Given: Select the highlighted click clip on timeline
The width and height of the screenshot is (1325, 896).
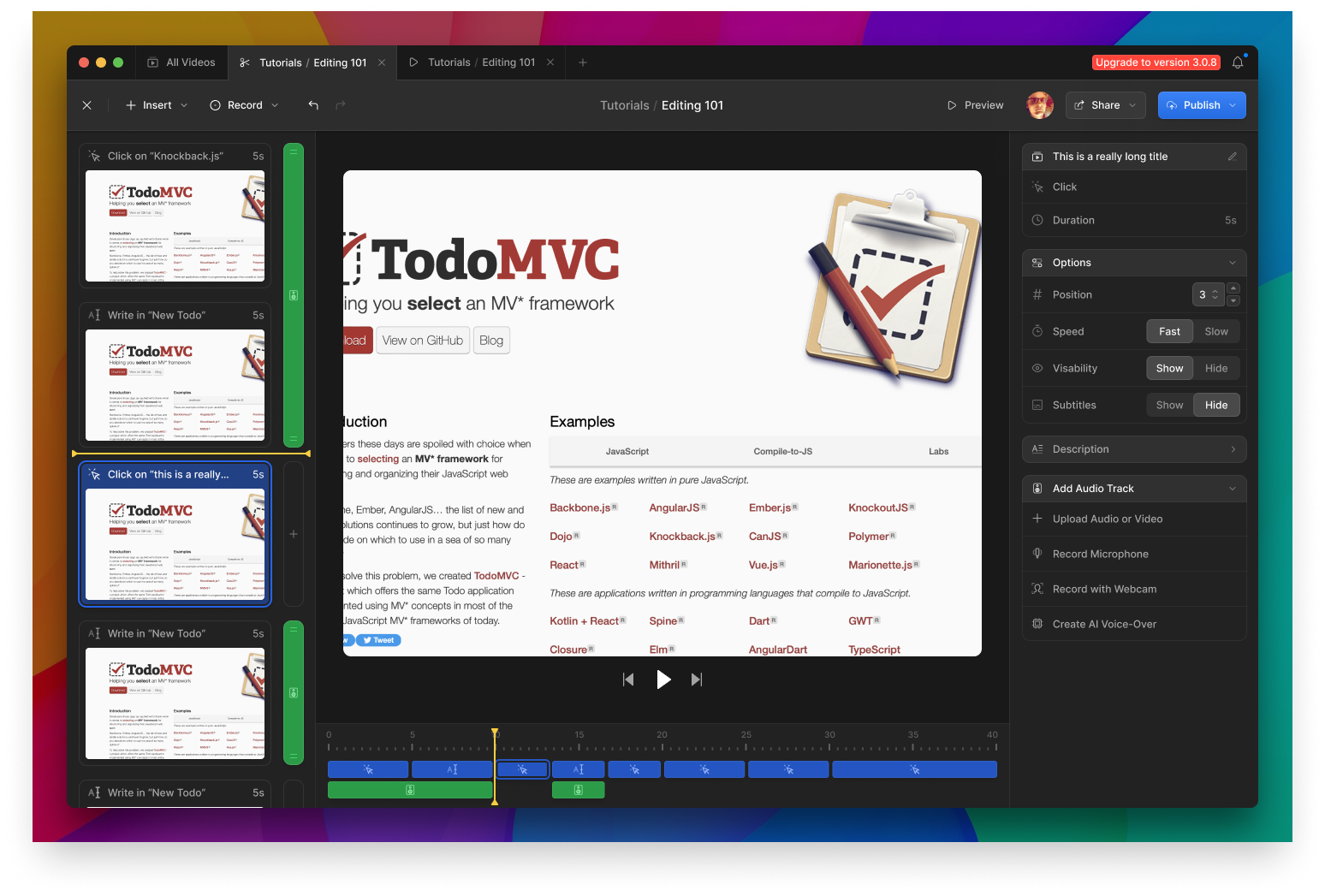Looking at the screenshot, I should pos(522,769).
